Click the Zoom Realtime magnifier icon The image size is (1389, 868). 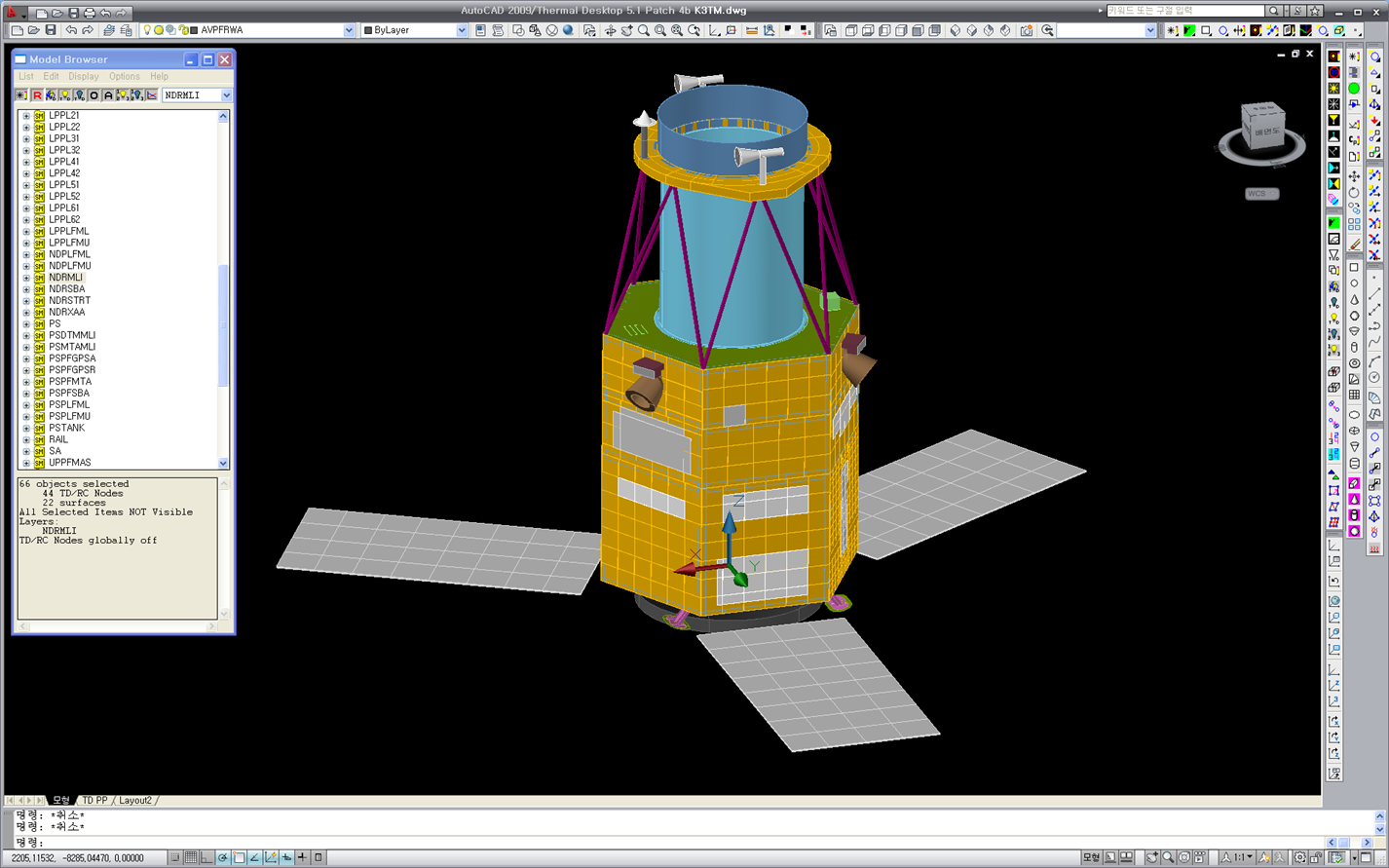pyautogui.click(x=644, y=30)
